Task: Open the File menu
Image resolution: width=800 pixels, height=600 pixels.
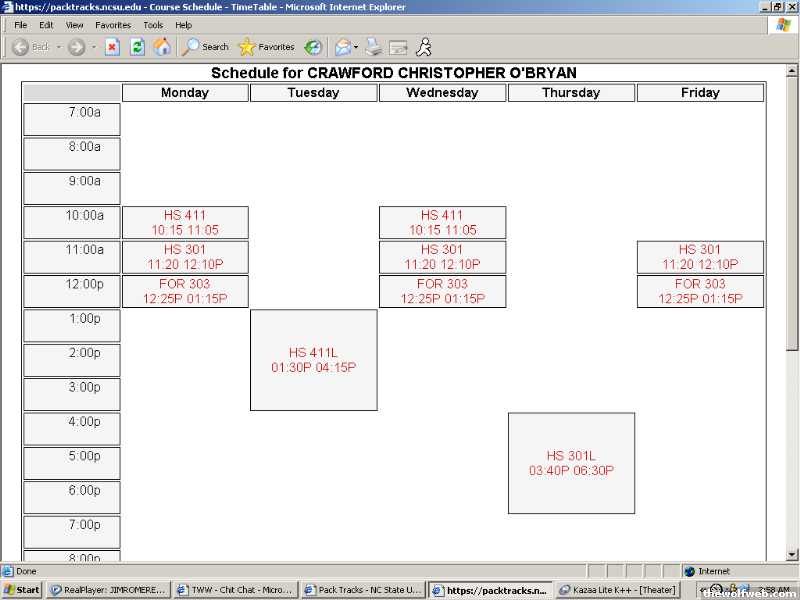Action: [20, 25]
